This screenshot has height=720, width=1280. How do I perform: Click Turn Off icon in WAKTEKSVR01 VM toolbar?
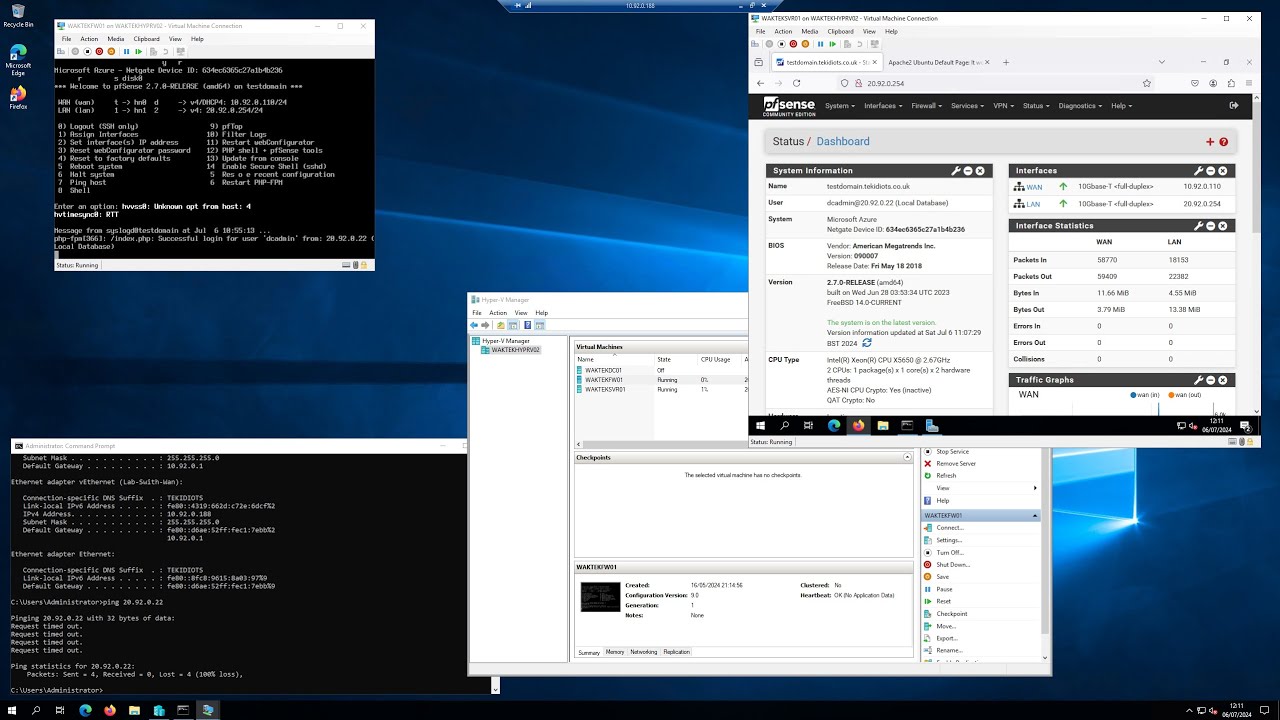click(781, 44)
